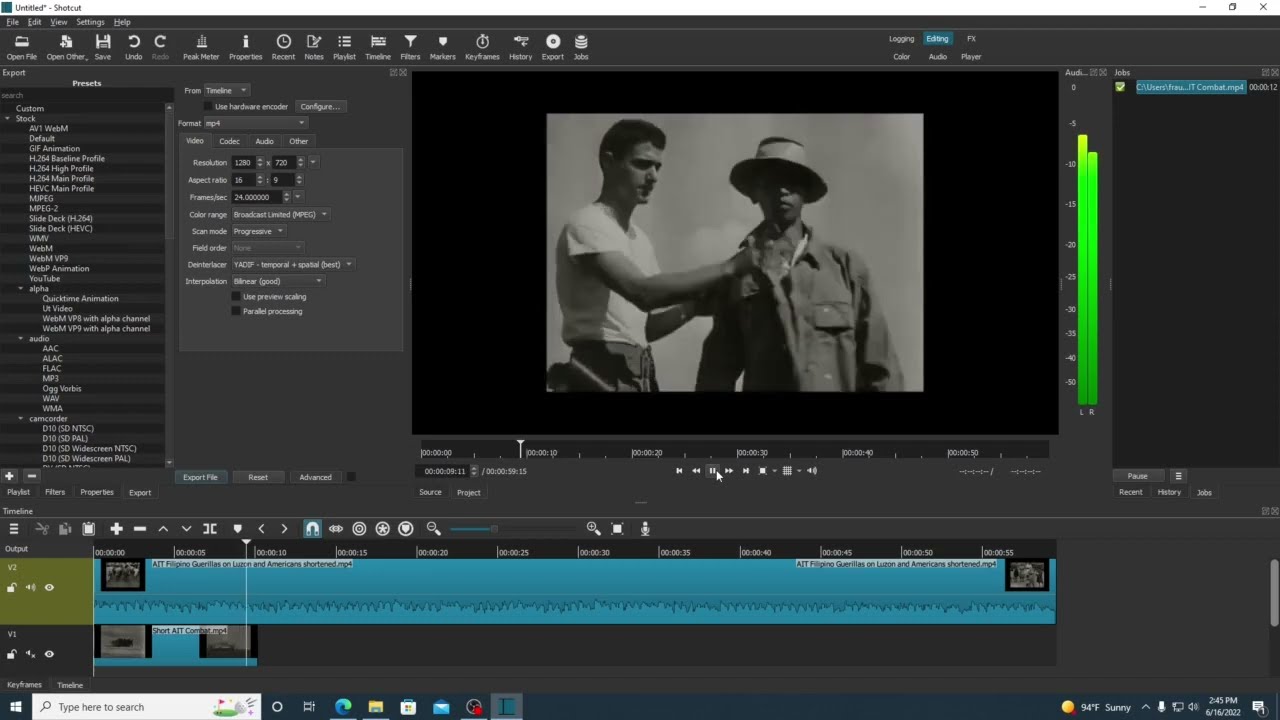1280x720 pixels.
Task: Zoom the timeline to fit
Action: tap(617, 528)
